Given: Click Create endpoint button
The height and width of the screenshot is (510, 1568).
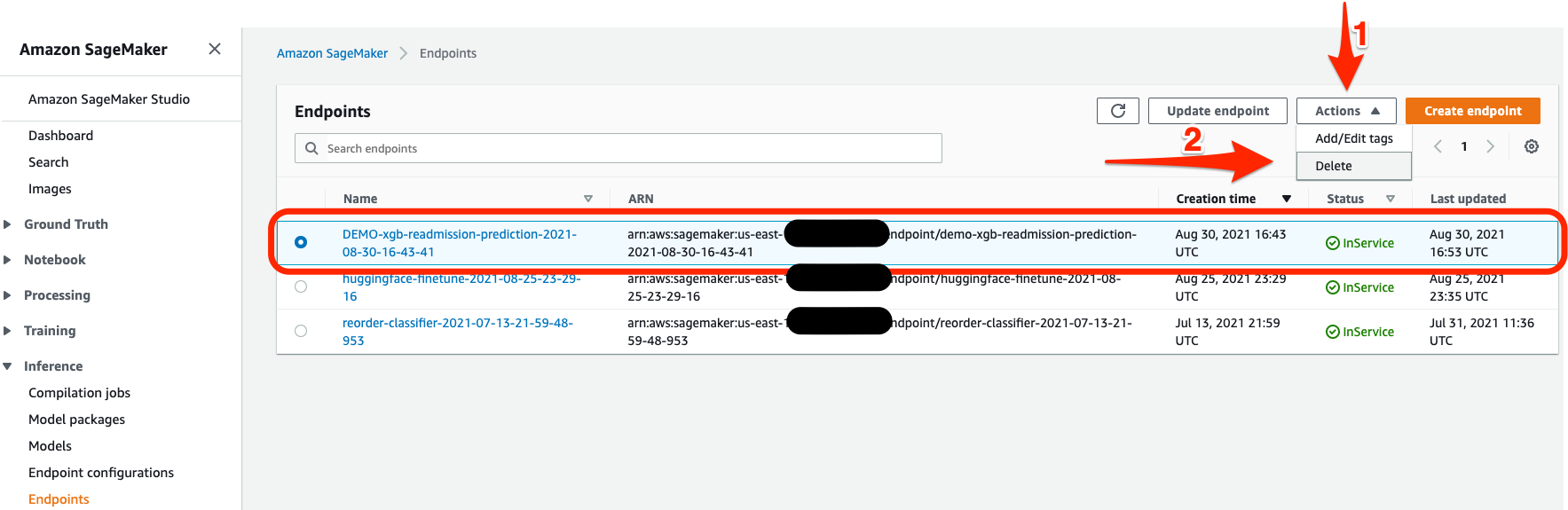Looking at the screenshot, I should (1473, 111).
